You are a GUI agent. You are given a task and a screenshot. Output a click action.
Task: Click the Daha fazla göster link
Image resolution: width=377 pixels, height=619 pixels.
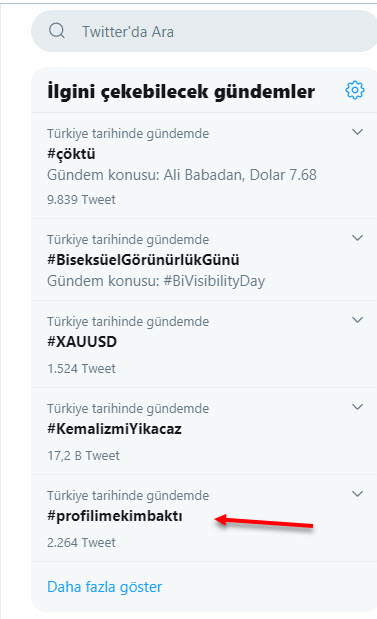105,587
